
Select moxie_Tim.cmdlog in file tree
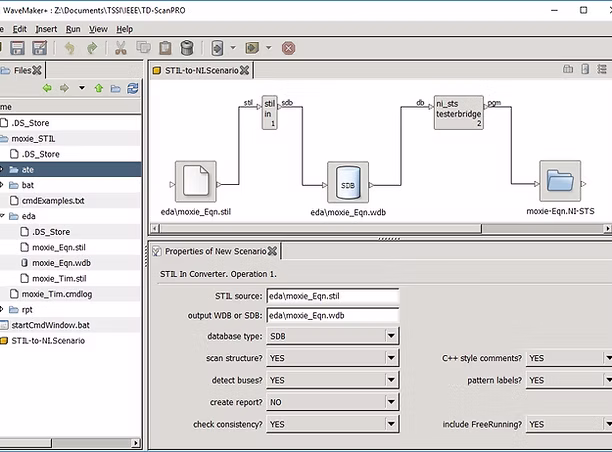click(57, 293)
